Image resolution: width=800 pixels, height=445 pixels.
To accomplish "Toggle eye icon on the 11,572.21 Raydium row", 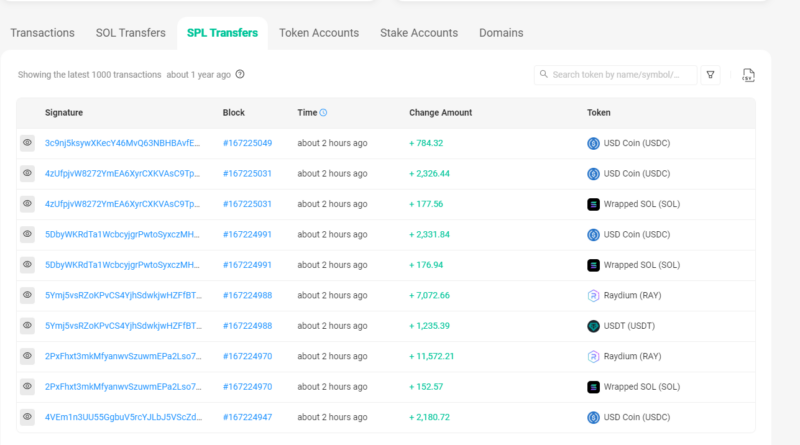I will (x=28, y=356).
